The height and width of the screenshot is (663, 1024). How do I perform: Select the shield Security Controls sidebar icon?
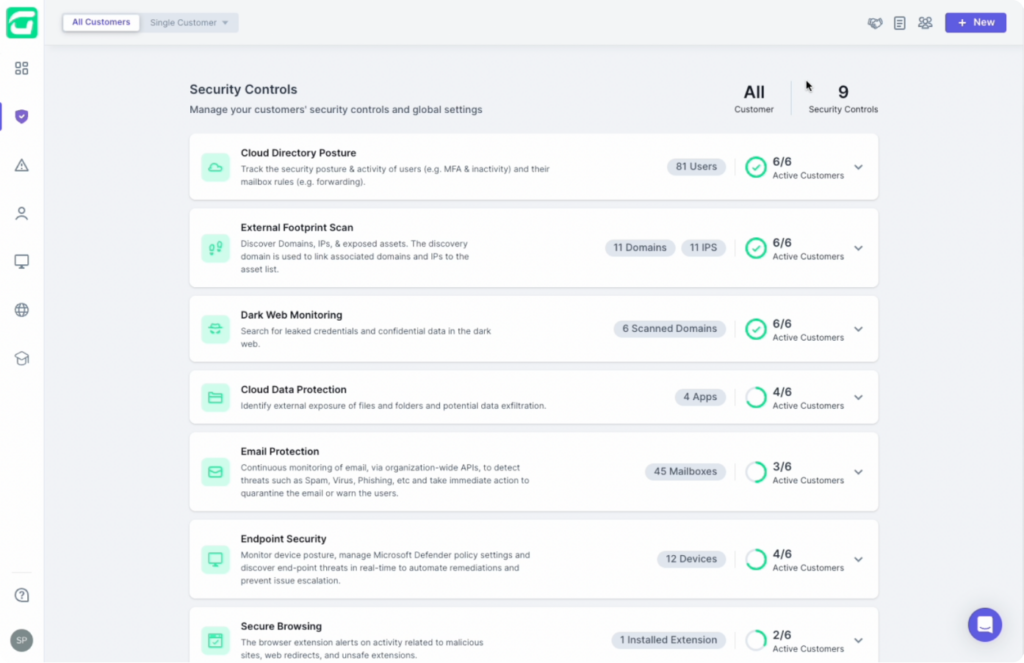[x=22, y=116]
